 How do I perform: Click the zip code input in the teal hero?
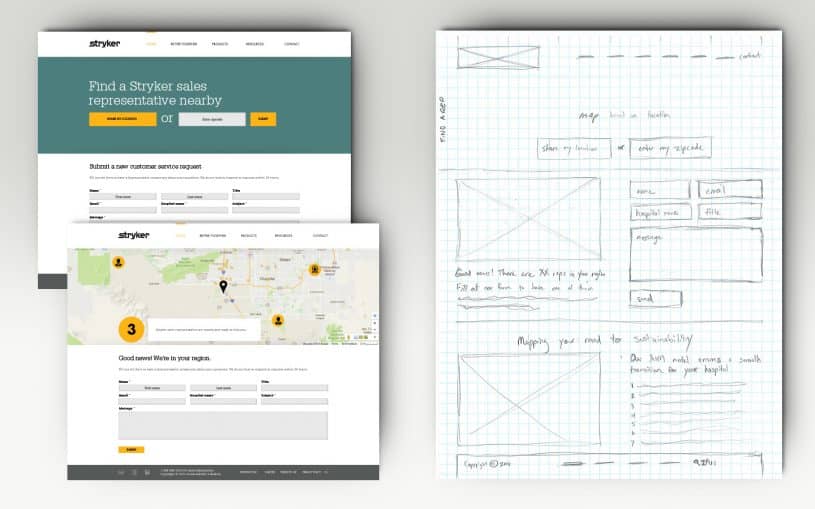[211, 119]
